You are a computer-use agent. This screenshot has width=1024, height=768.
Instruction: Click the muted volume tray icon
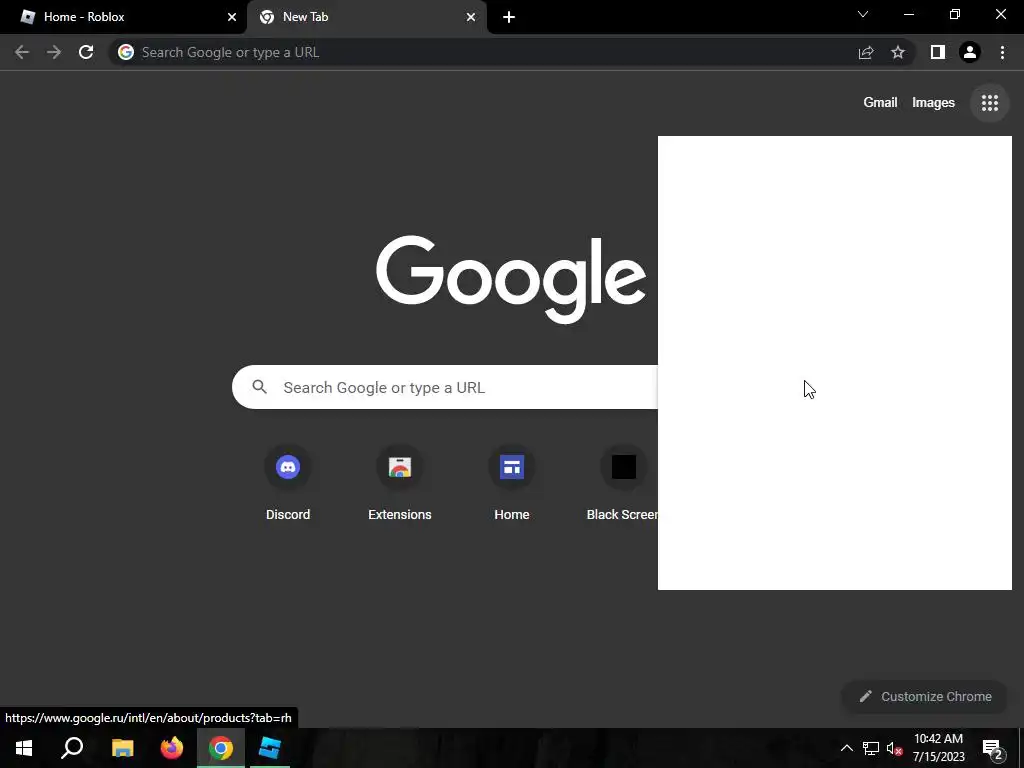(x=894, y=748)
